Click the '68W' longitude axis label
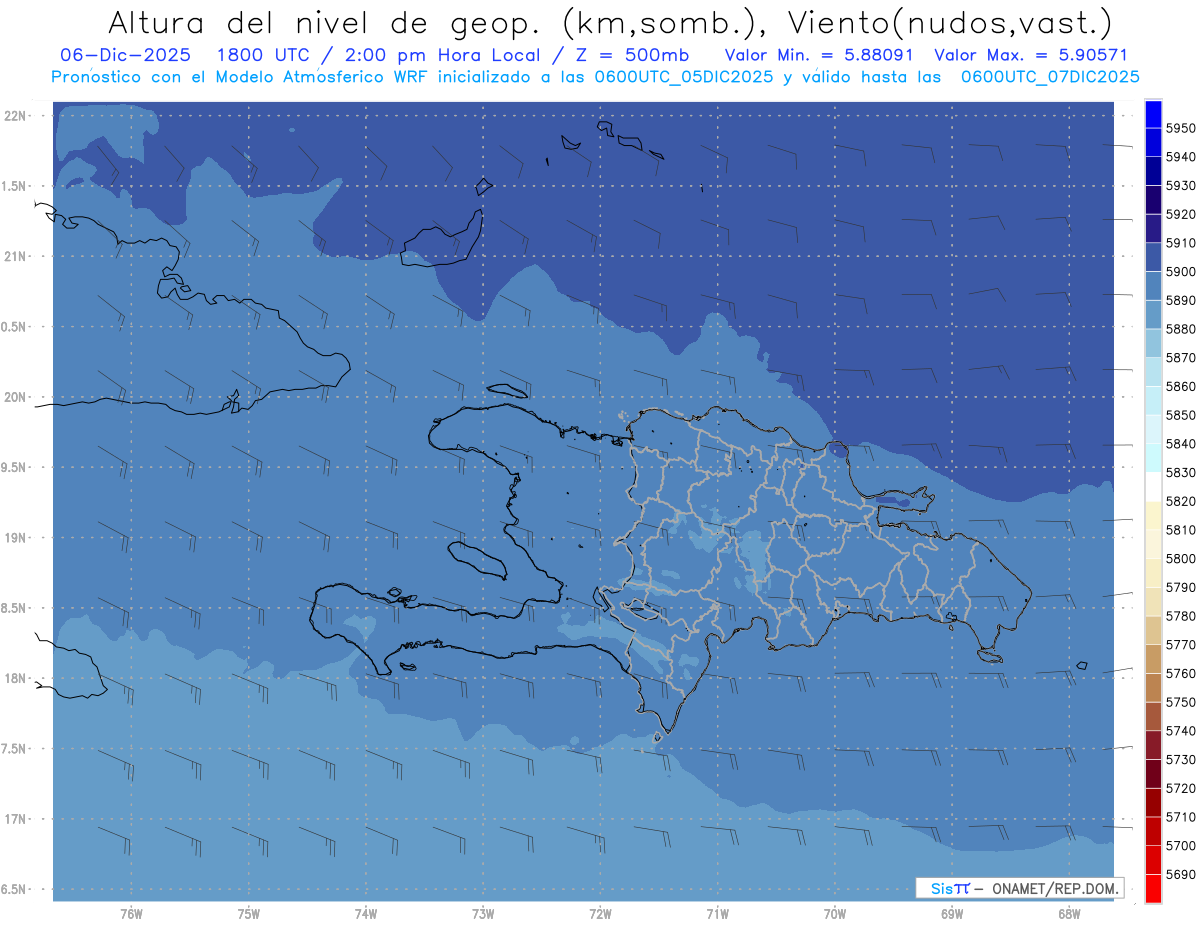This screenshot has width=1200, height=927. pos(1069,915)
